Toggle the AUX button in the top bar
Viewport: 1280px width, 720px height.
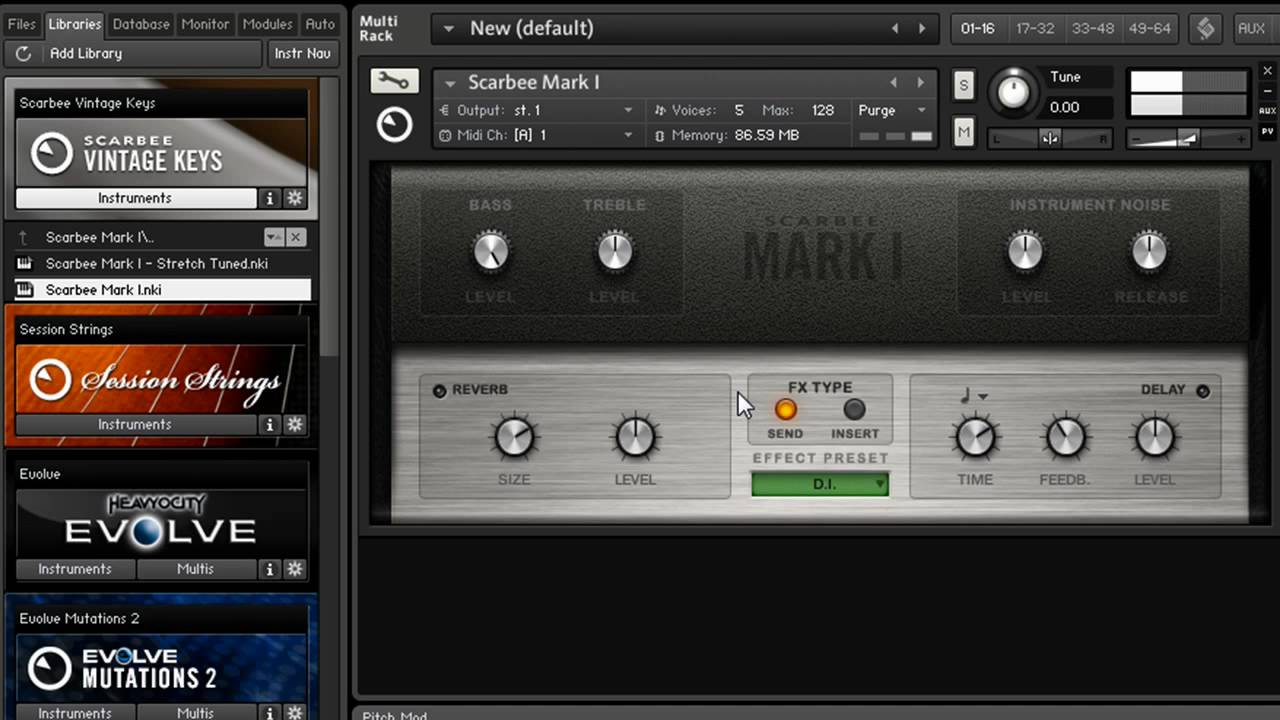coord(1252,28)
